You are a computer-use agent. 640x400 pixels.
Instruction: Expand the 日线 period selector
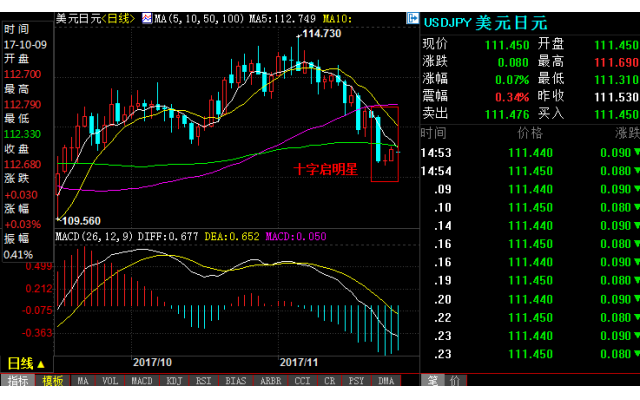[26, 363]
